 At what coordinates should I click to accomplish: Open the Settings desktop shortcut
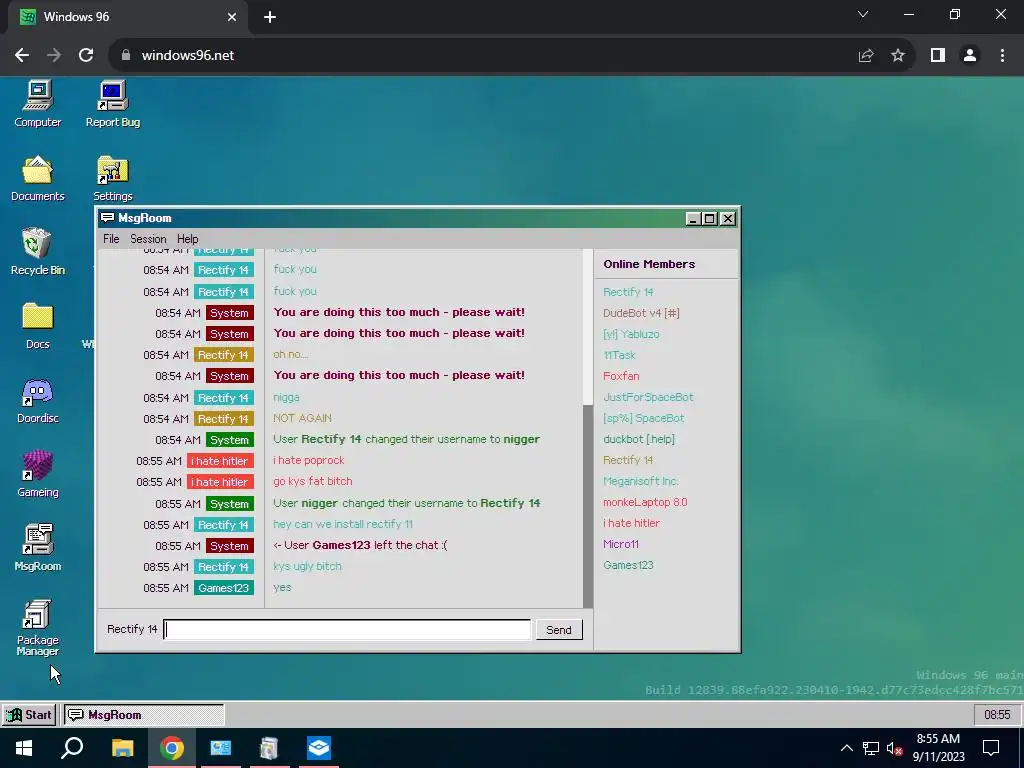click(x=112, y=178)
